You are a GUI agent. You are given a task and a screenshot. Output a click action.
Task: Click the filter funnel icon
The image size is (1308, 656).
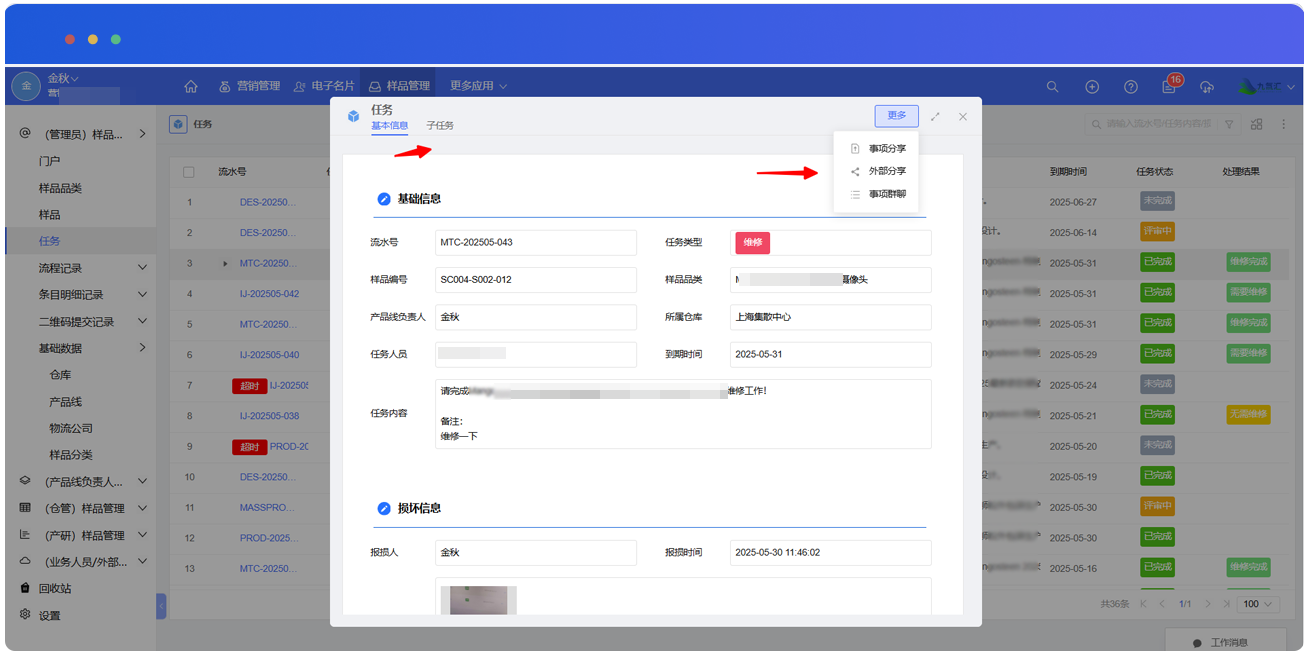(x=1229, y=125)
